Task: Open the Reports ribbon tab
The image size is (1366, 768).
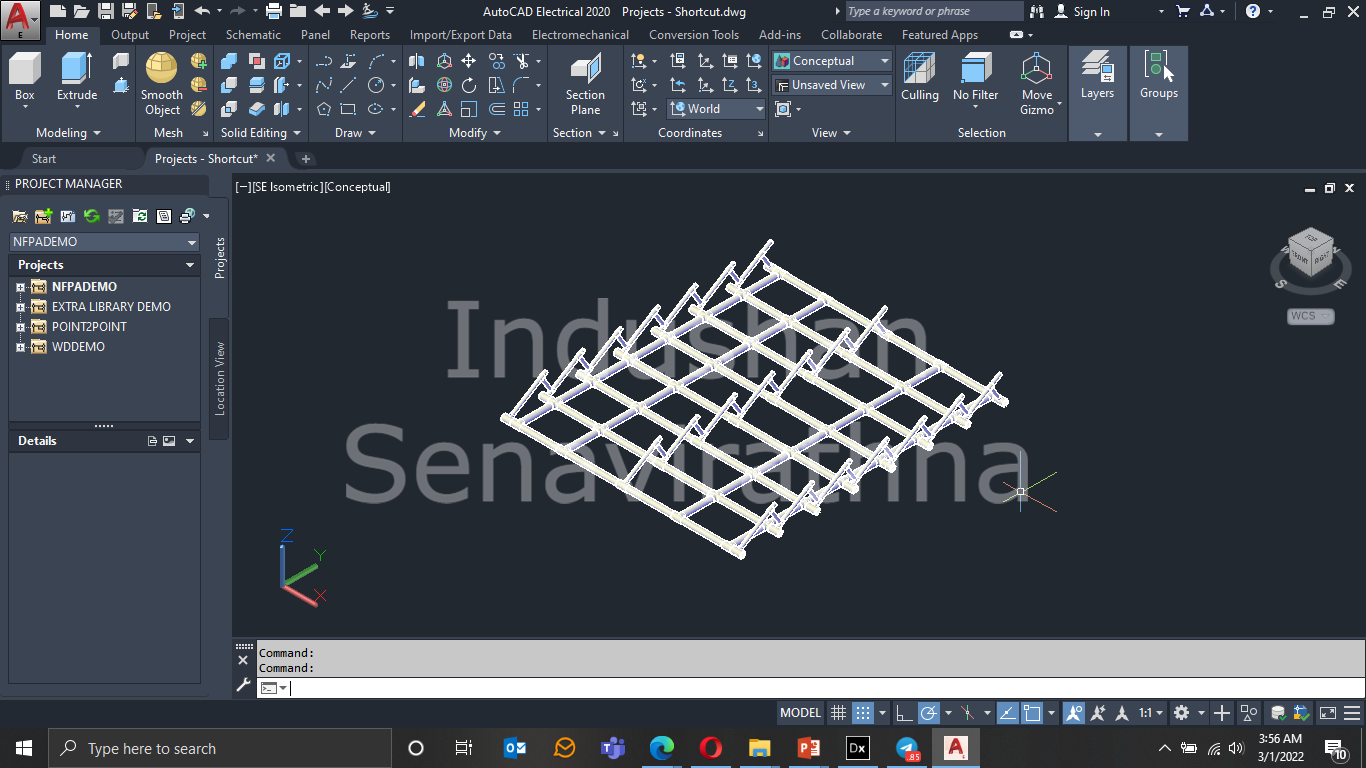Action: (370, 35)
